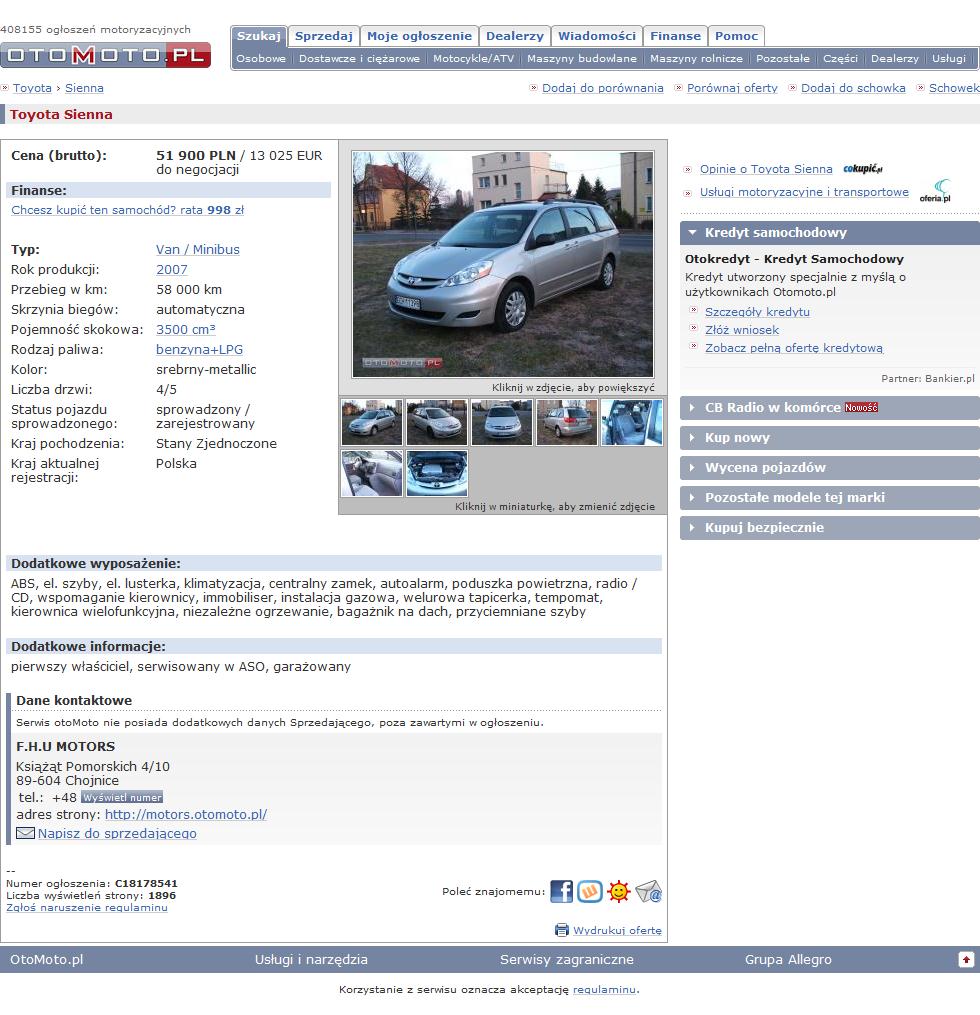
Task: Click Złóż wniosek link
Action: tap(742, 330)
